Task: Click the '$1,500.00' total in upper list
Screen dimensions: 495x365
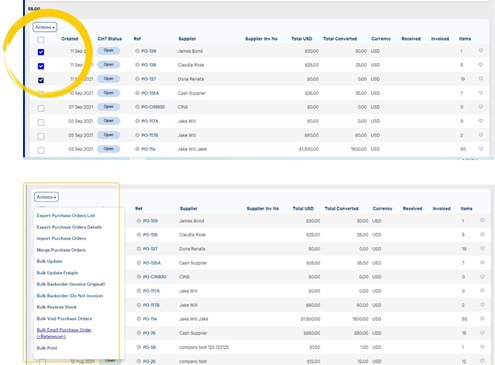Action: coord(309,149)
